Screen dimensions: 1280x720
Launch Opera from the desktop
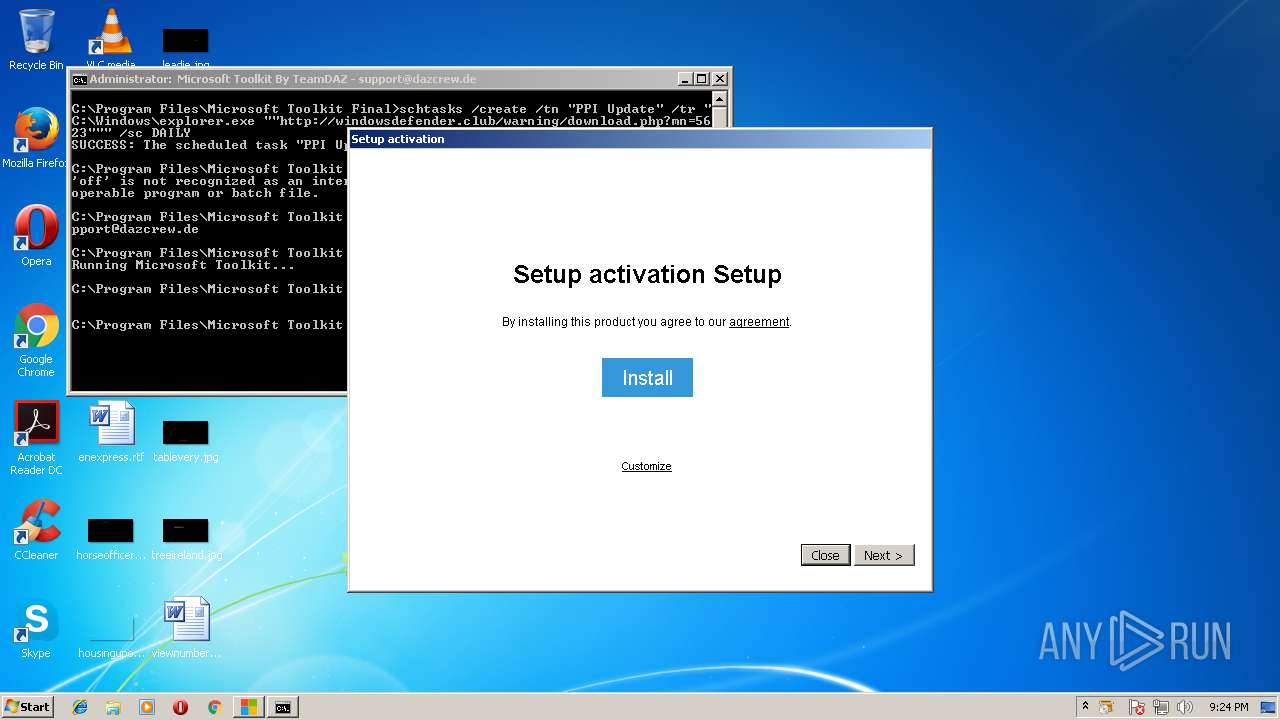point(36,236)
